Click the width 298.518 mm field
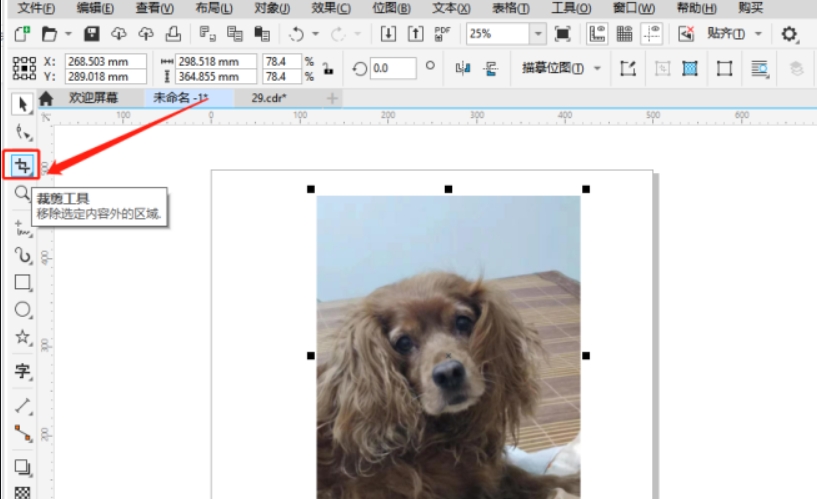 click(x=216, y=61)
